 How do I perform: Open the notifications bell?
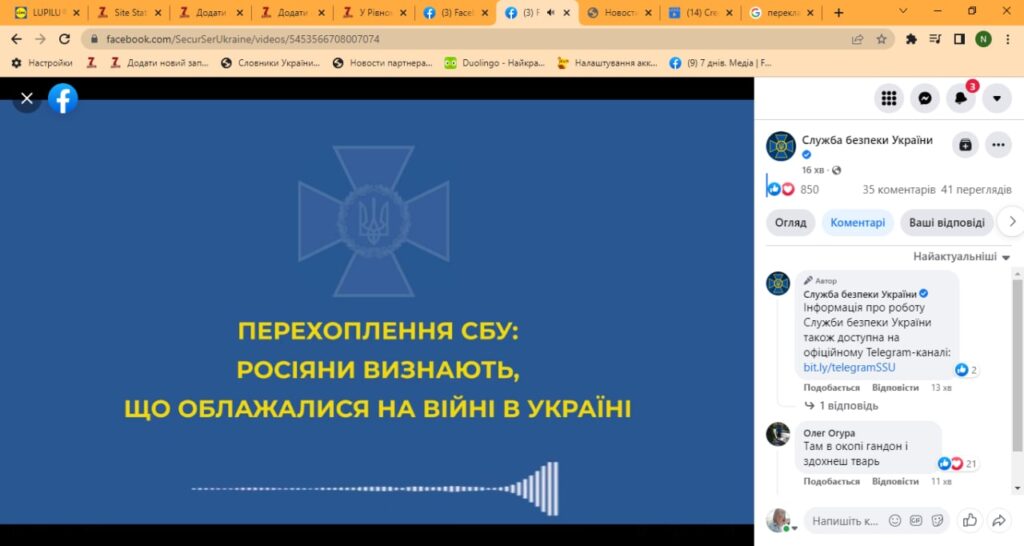point(961,98)
